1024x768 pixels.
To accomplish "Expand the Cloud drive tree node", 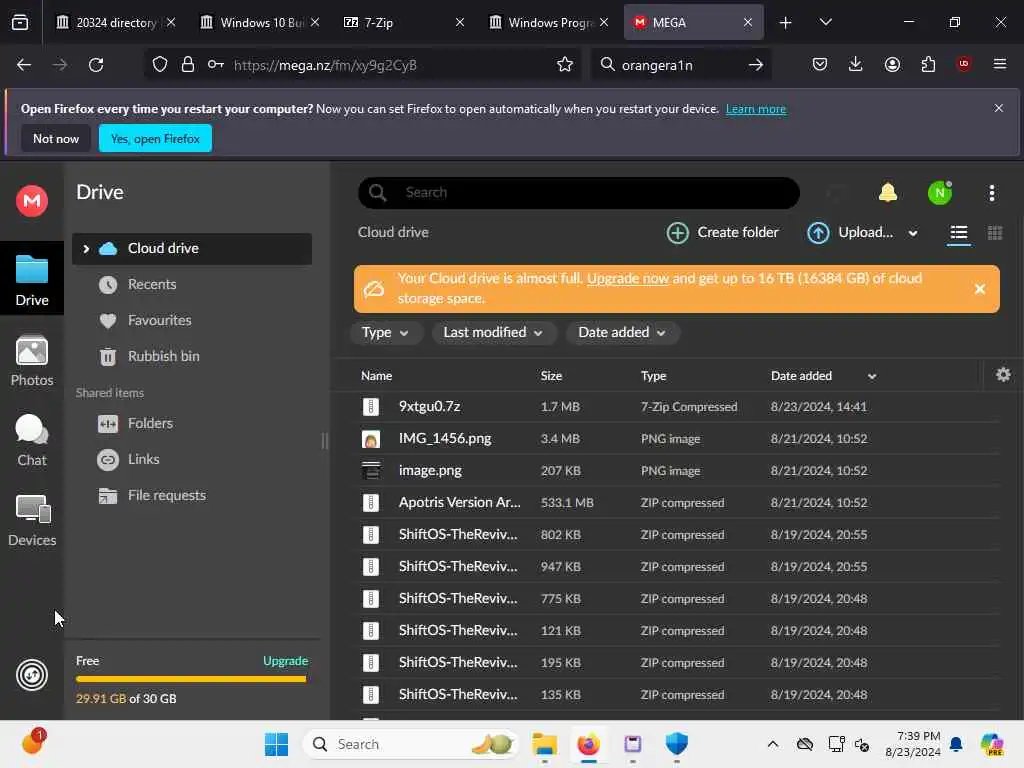I will tap(86, 249).
